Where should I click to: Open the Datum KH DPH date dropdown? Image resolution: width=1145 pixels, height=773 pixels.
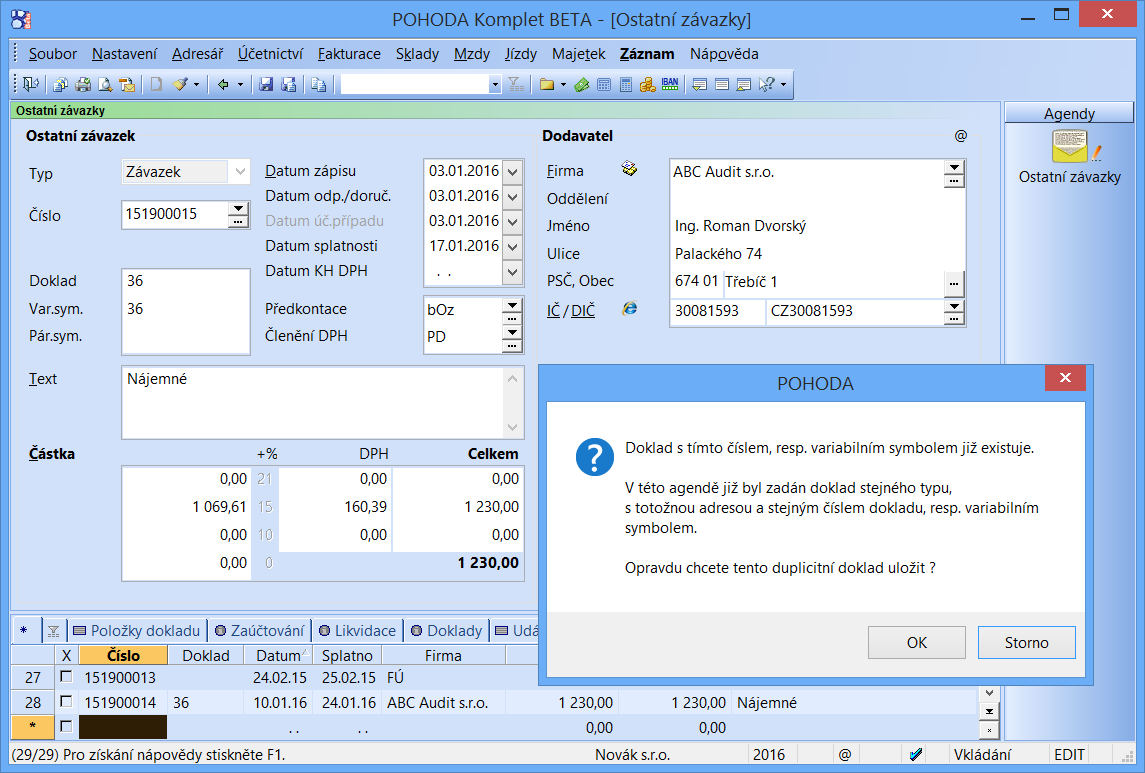coord(513,272)
